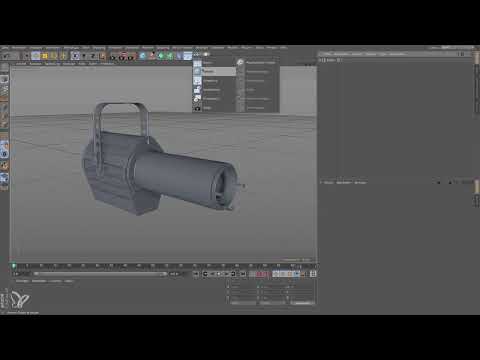Choose Stage in the popup list
Screen dimensions: 480x360
point(207,108)
